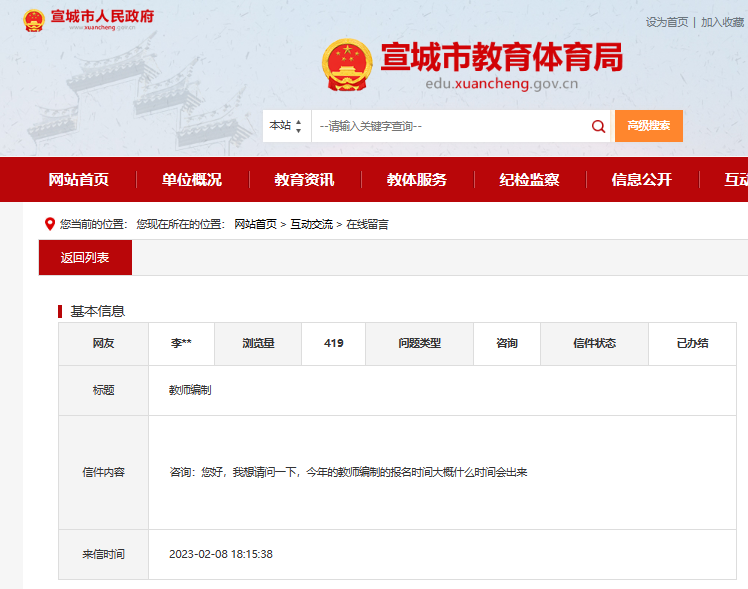Click the Xuancheng government logo emblem
Screen dimensions: 748x589
pyautogui.click(x=34, y=21)
